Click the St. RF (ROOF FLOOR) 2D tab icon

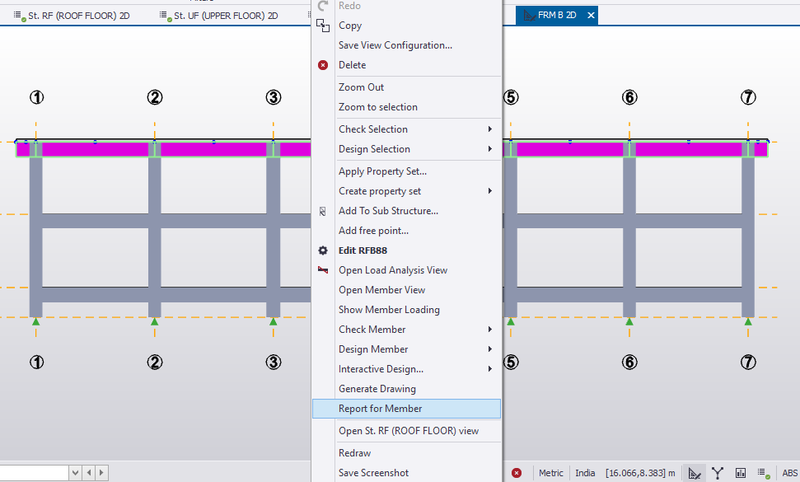(x=20, y=16)
